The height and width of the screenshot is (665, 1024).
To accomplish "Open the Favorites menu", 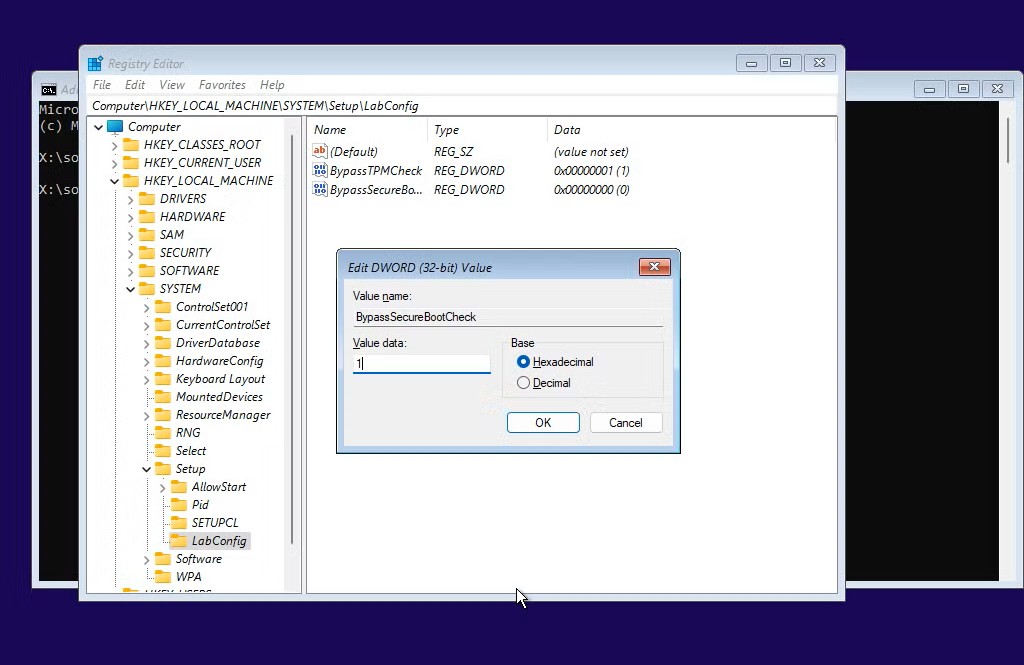I will (222, 85).
